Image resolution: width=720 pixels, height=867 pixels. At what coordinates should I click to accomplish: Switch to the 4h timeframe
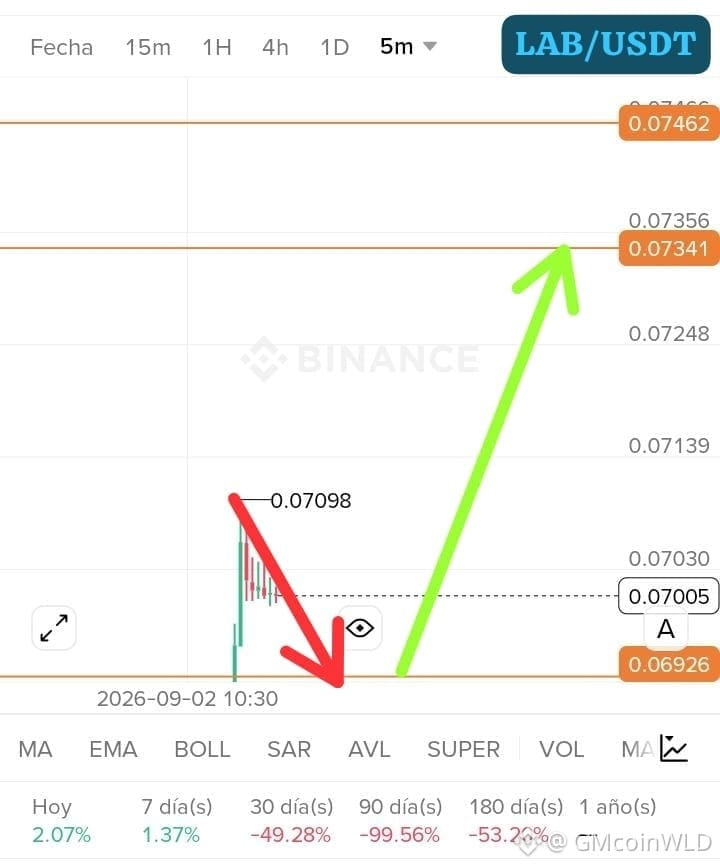275,47
